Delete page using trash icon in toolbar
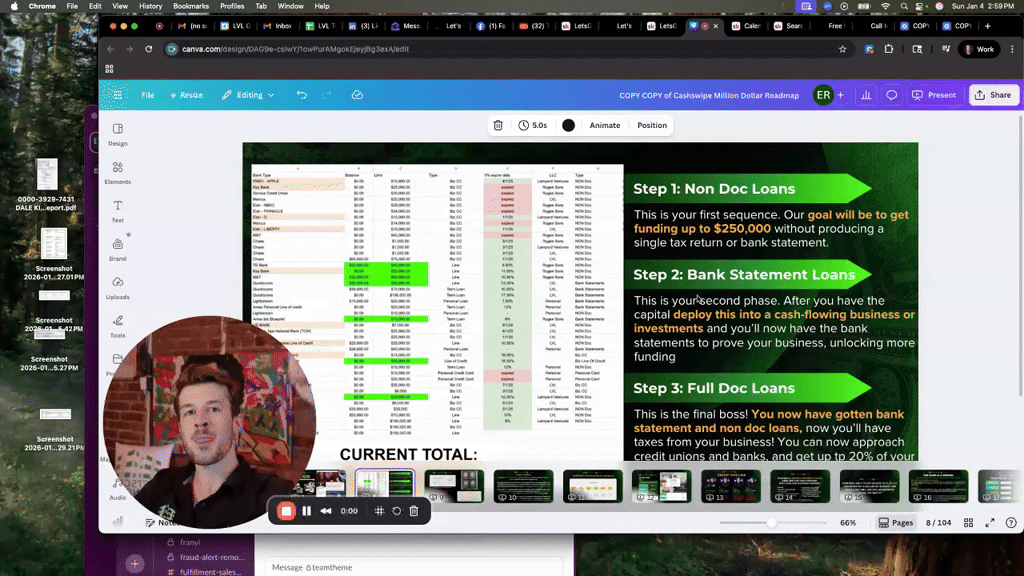1024x576 pixels. pos(498,125)
